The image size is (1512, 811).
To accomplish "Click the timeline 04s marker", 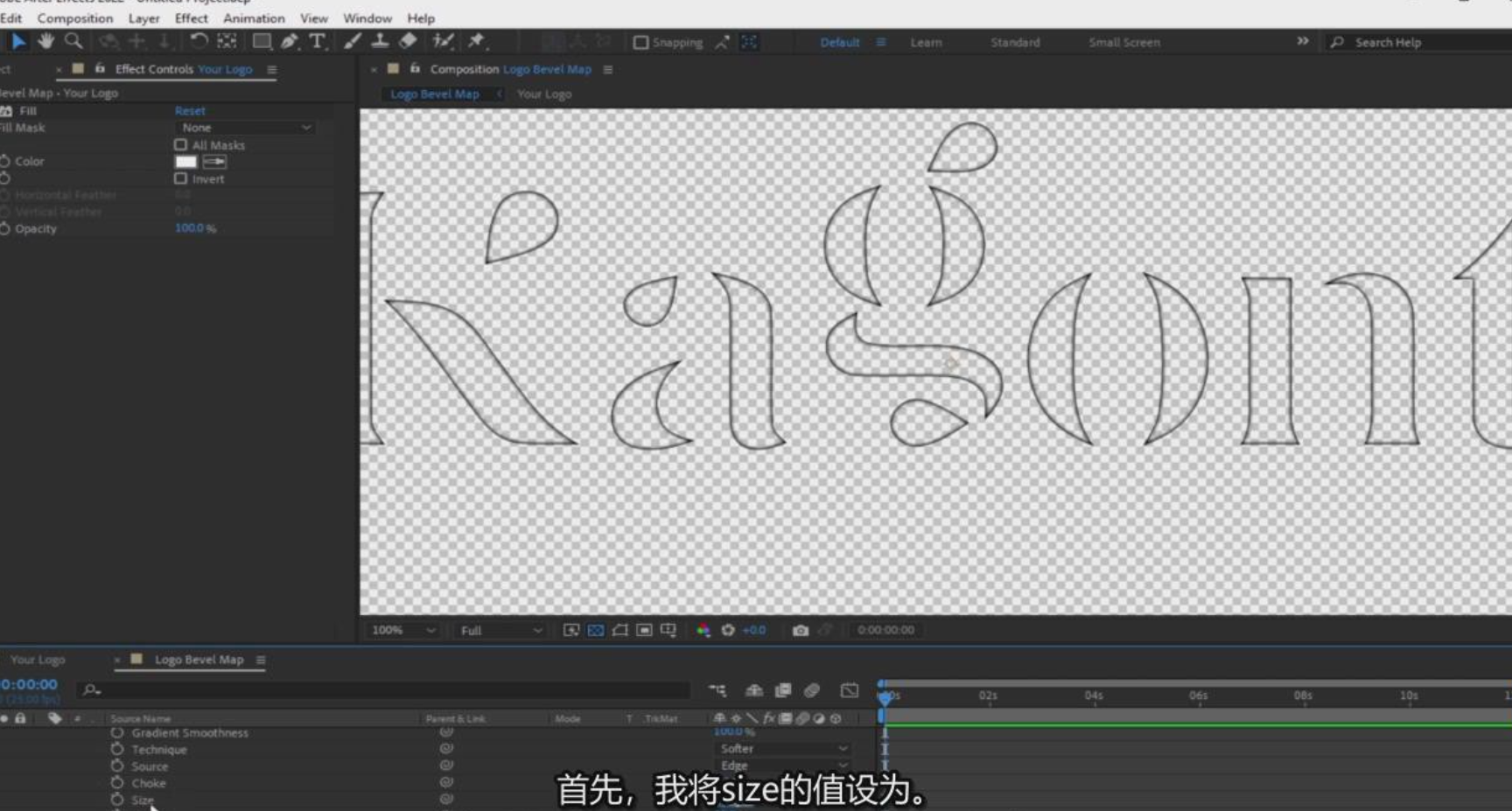I will 1094,696.
